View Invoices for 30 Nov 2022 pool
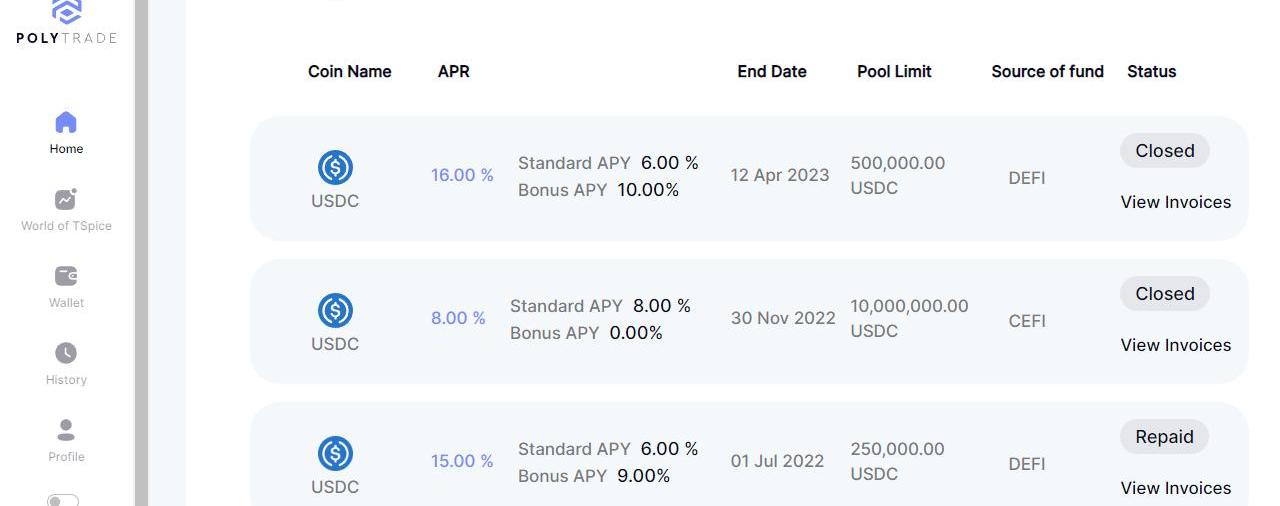The image size is (1280, 506). pos(1175,345)
